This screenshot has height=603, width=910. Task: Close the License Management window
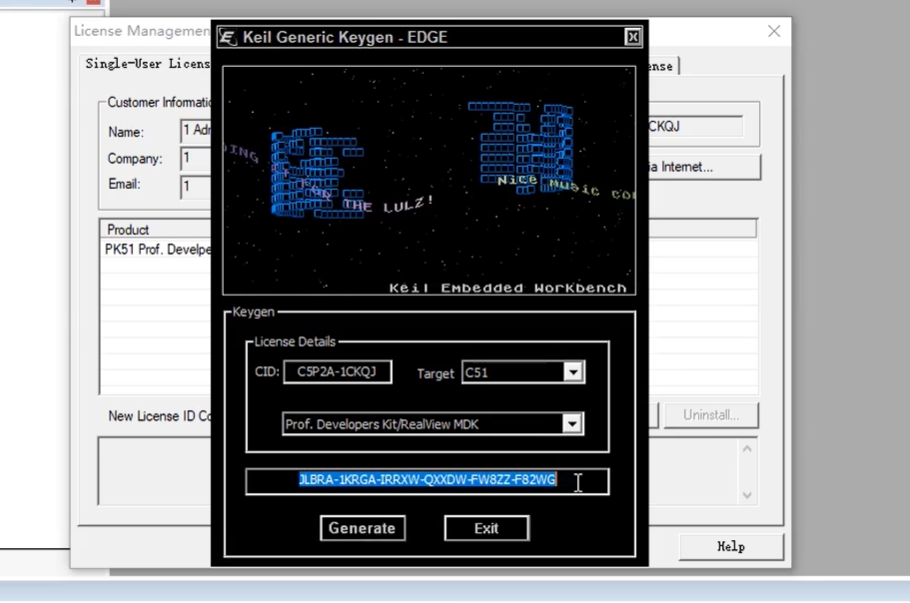coord(774,31)
